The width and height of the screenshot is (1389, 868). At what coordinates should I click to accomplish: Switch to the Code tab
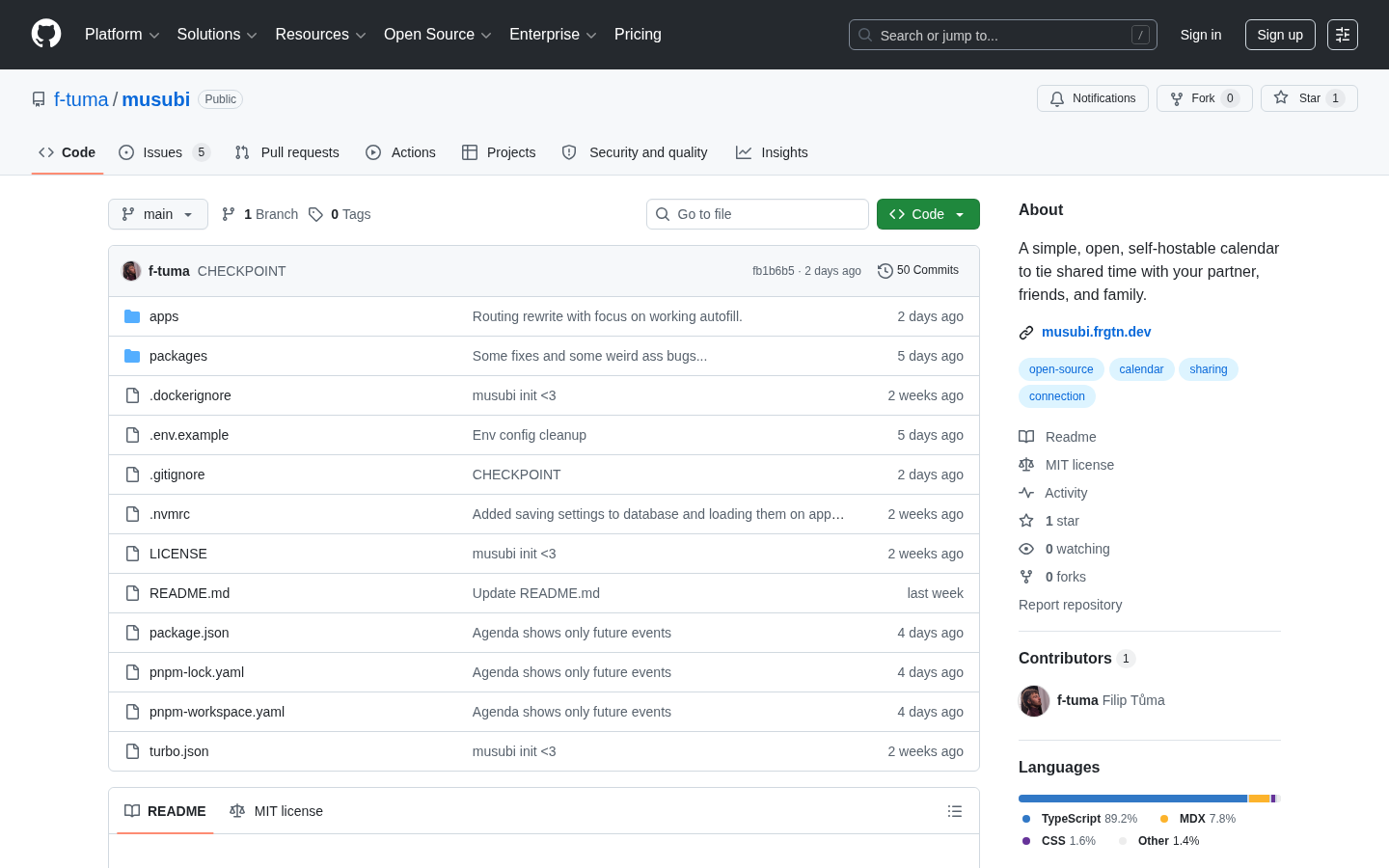pos(68,152)
